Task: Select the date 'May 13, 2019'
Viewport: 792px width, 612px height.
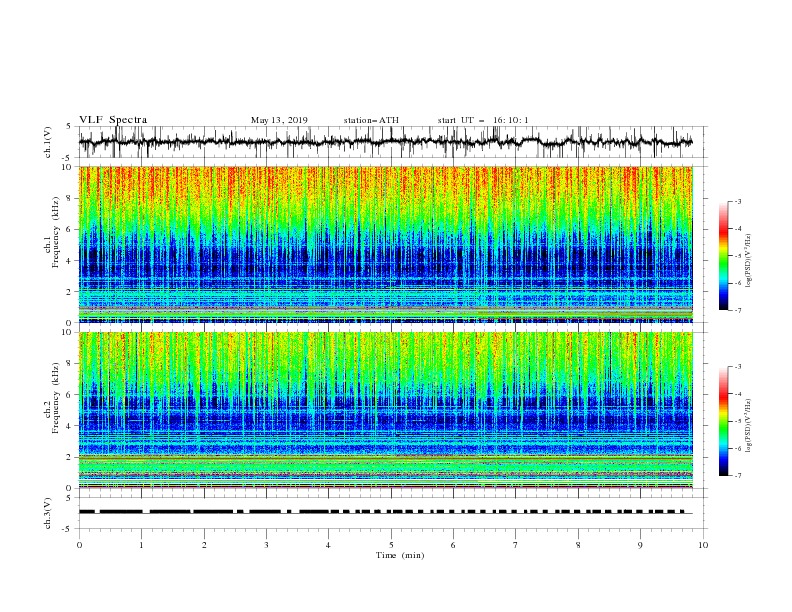Action: pyautogui.click(x=279, y=120)
